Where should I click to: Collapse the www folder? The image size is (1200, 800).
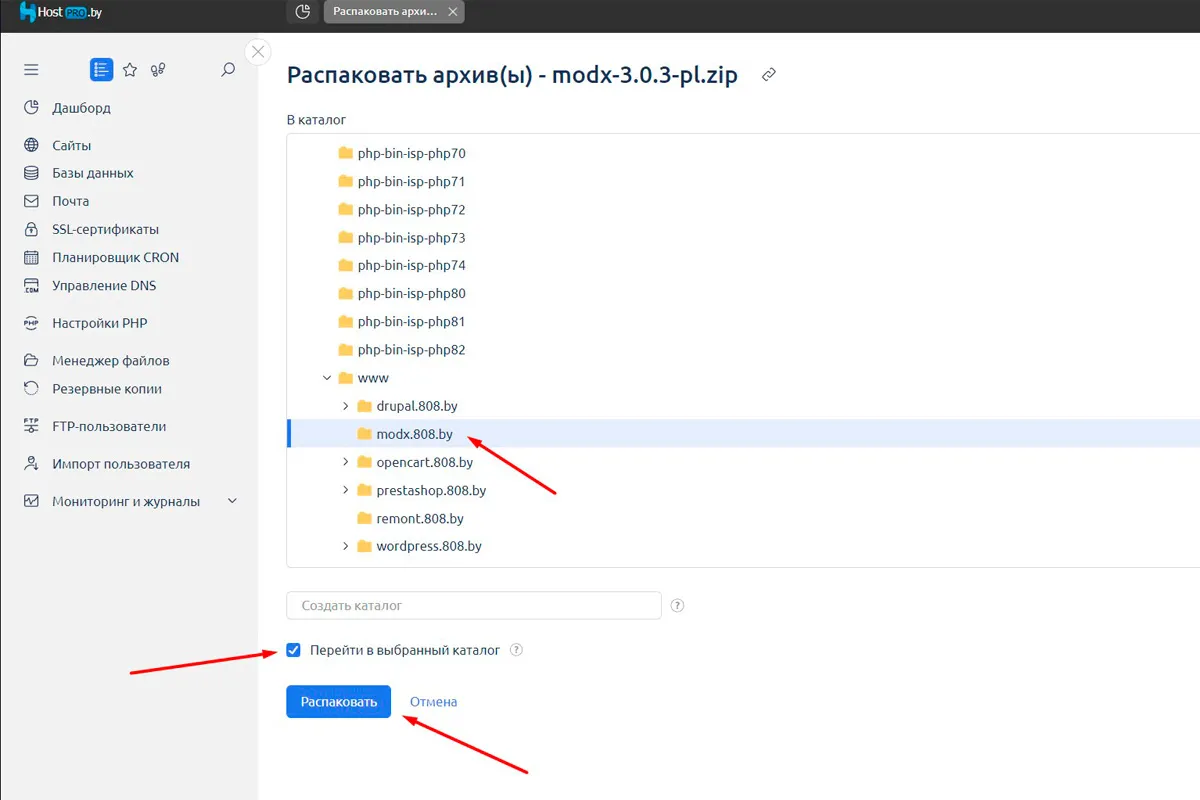click(x=327, y=378)
